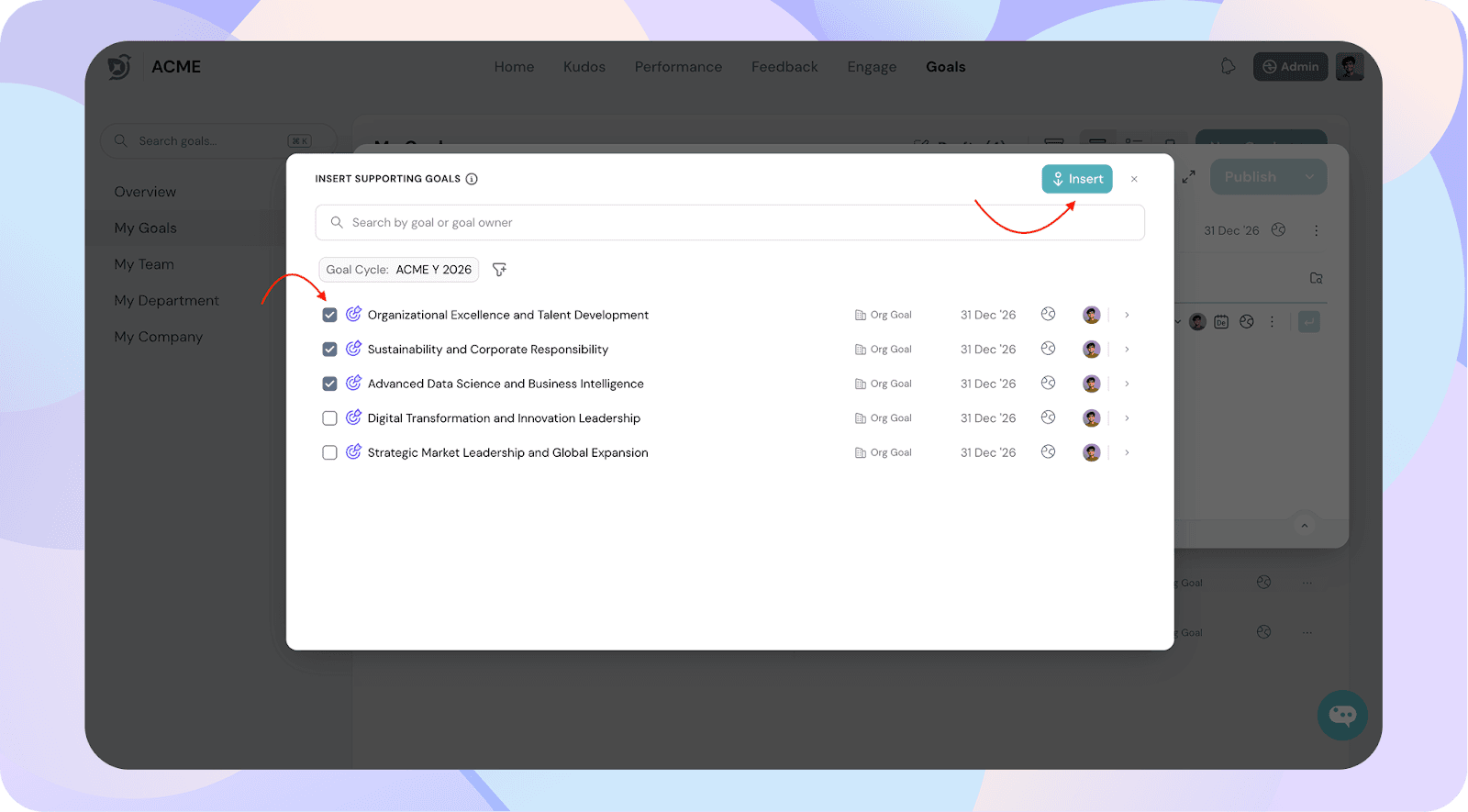This screenshot has height=812, width=1468.
Task: Click the ACME logo icon
Action: (119, 67)
